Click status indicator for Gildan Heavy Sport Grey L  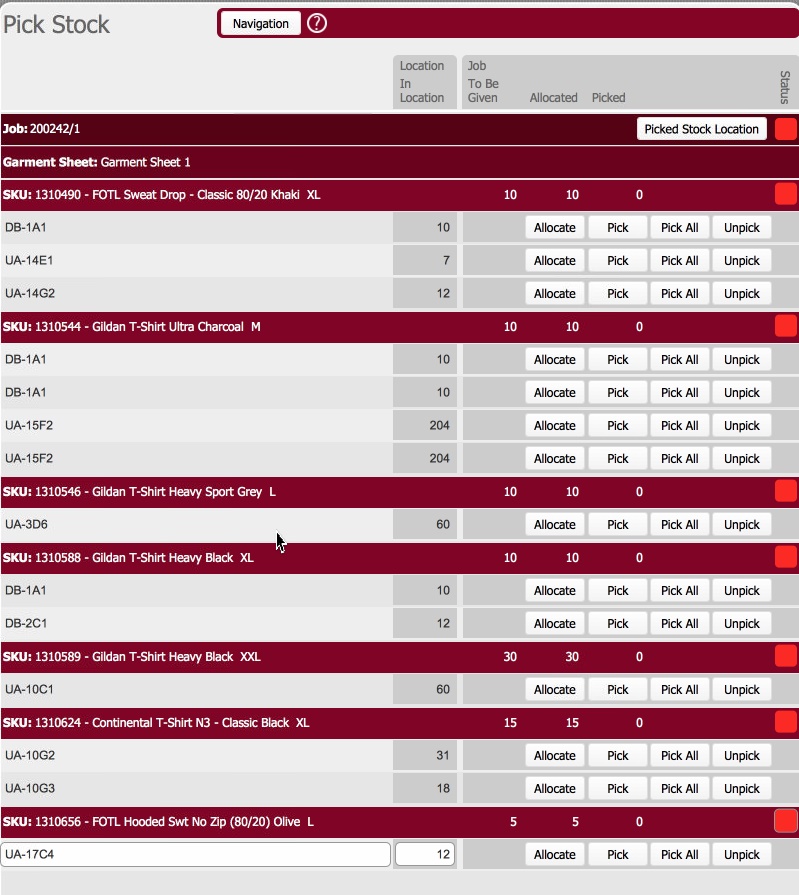coord(785,491)
